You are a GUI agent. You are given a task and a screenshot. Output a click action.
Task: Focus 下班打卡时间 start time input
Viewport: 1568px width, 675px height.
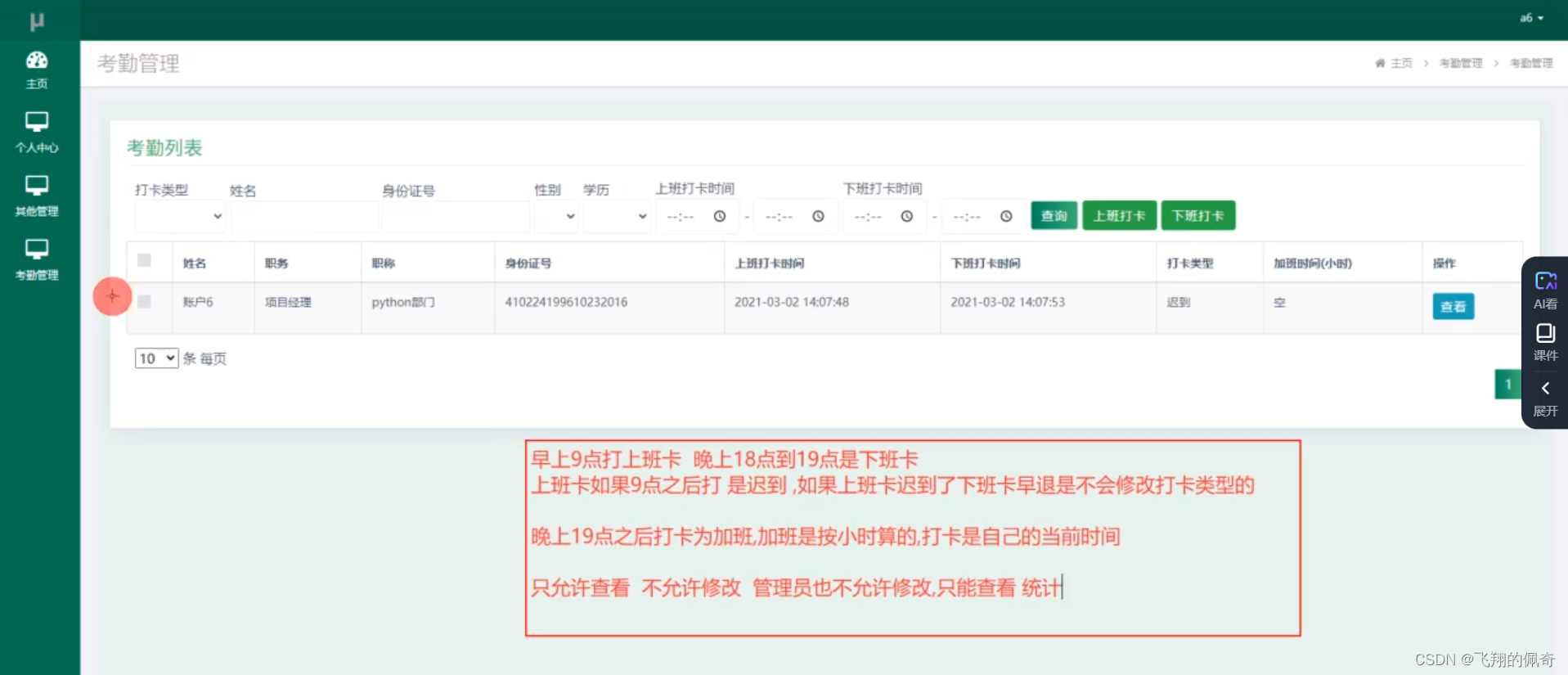(x=885, y=216)
